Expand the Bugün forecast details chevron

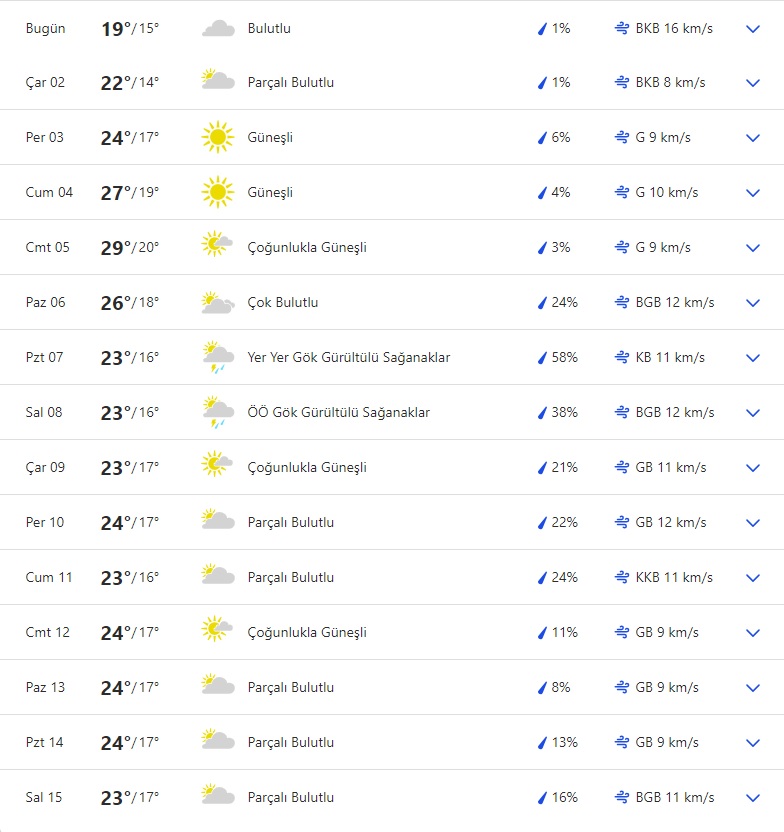753,29
